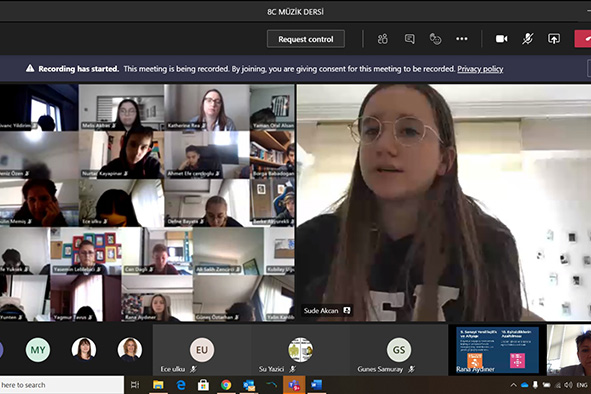This screenshot has width=591, height=394.
Task: Hang up with the red Leave button
Action: [x=583, y=39]
